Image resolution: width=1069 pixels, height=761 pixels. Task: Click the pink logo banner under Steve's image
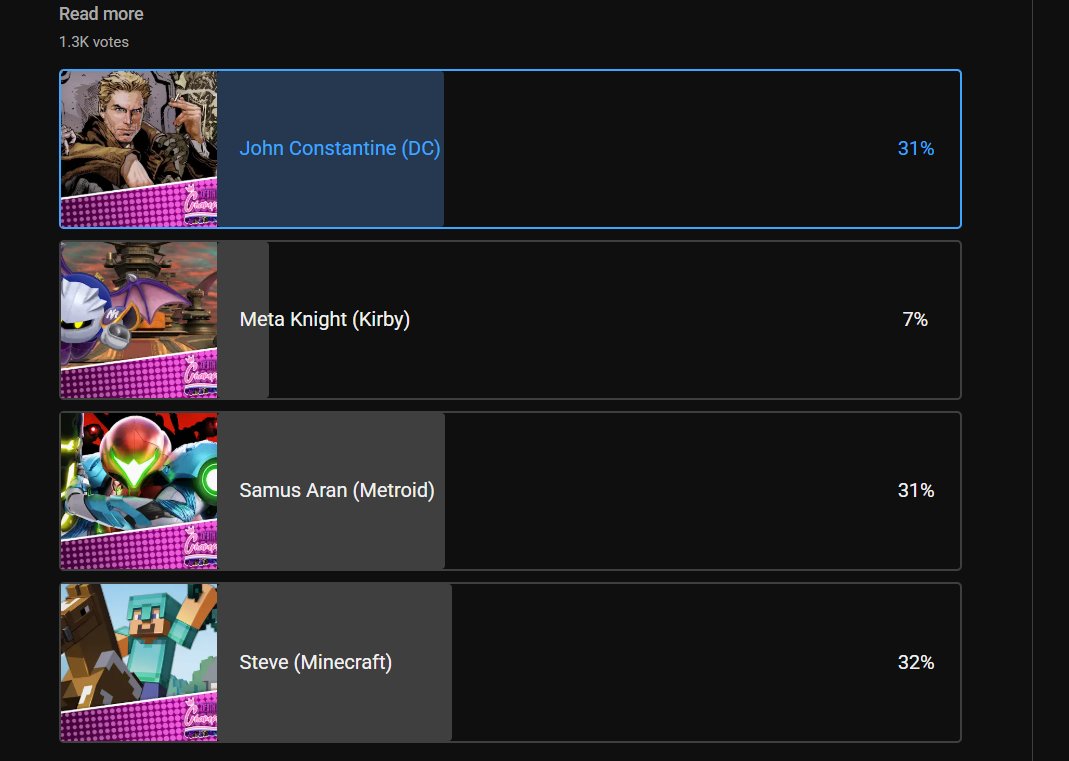[139, 718]
